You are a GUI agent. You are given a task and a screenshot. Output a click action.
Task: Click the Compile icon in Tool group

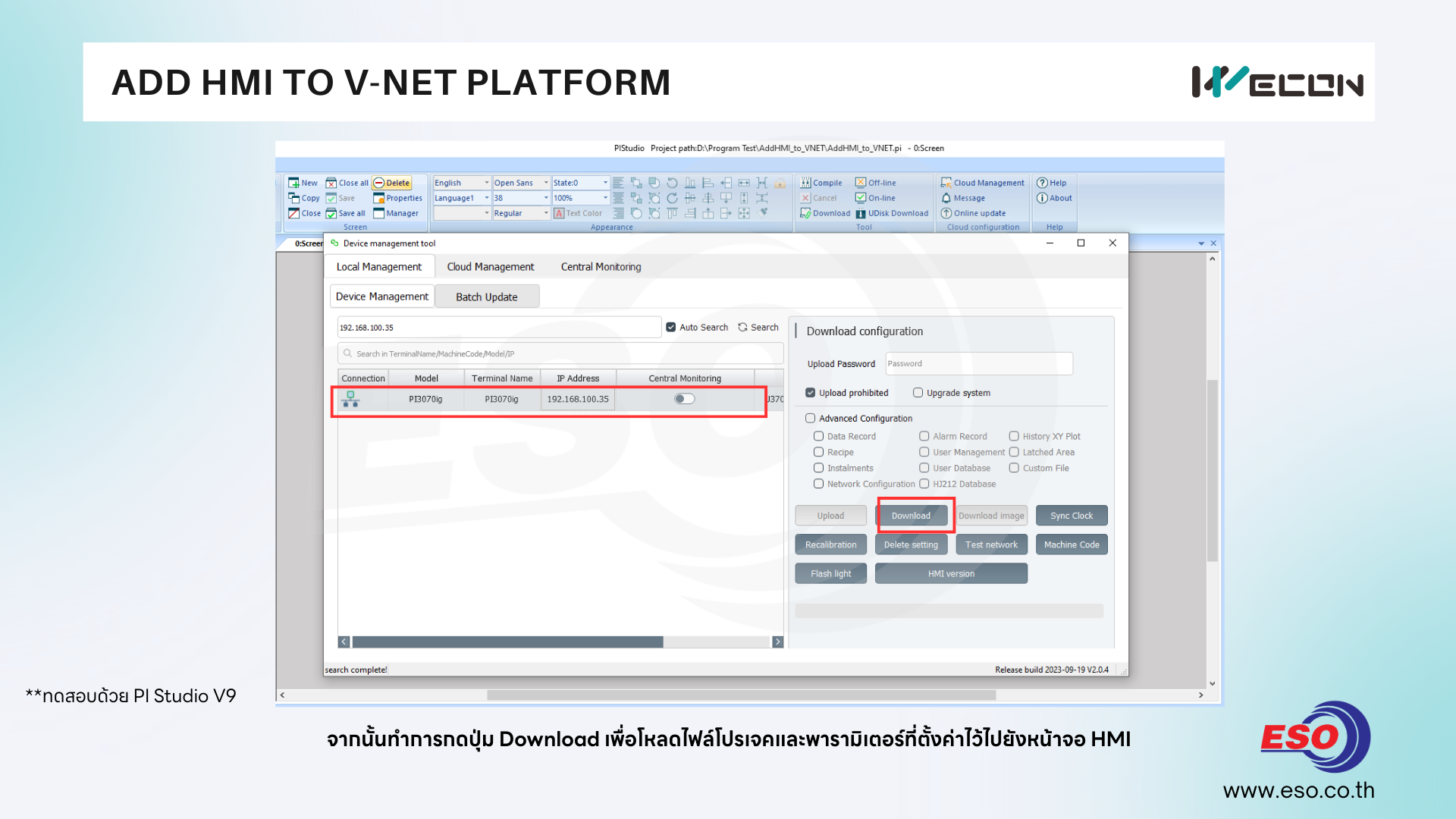(x=805, y=183)
